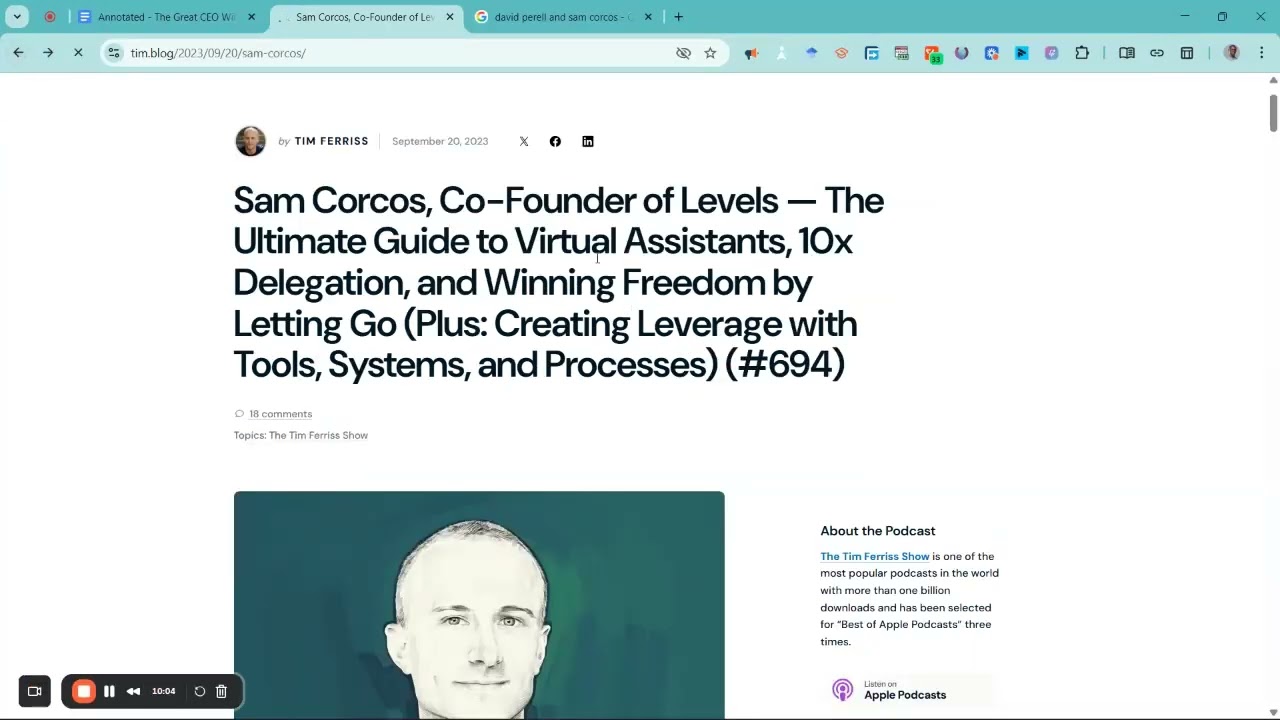Close the david perell Google search tab

[648, 17]
